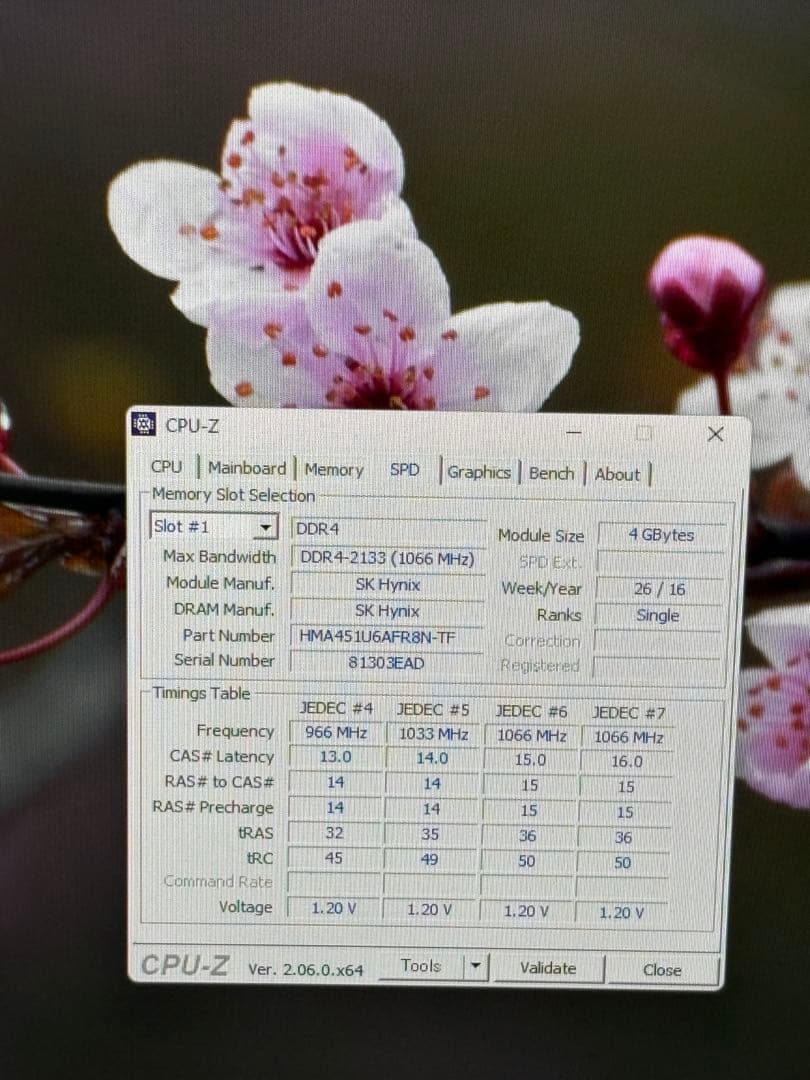The width and height of the screenshot is (810, 1080).
Task: Click the Validate button
Action: [548, 966]
